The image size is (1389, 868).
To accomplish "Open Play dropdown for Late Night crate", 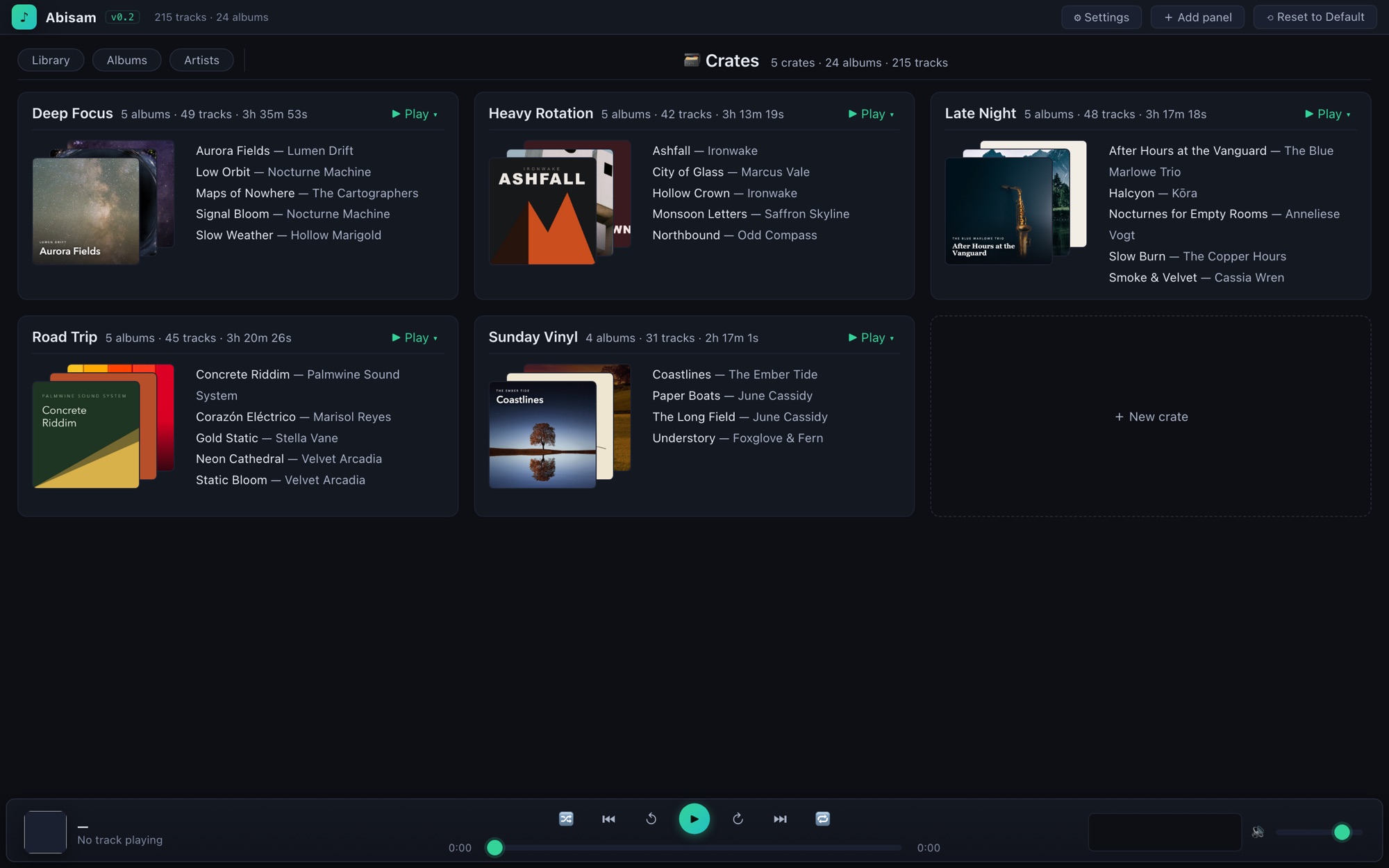I will pos(1327,114).
